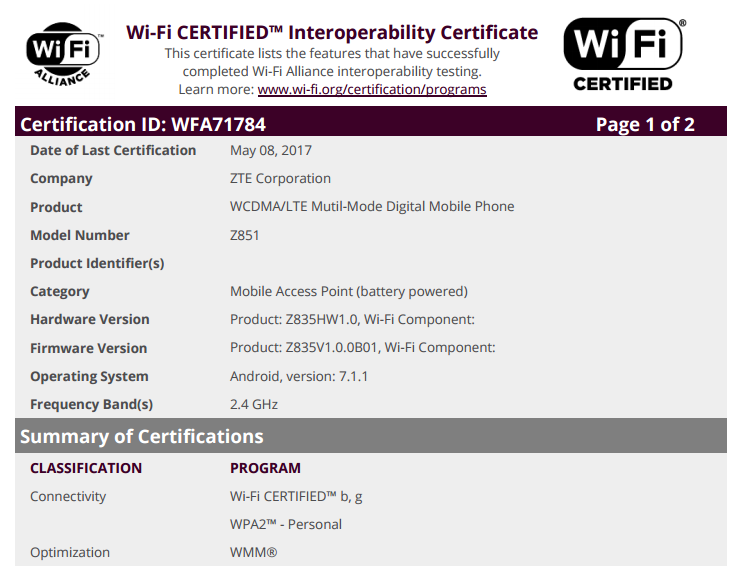Click the Product label
Image resolution: width=745 pixels, height=581 pixels.
56,207
